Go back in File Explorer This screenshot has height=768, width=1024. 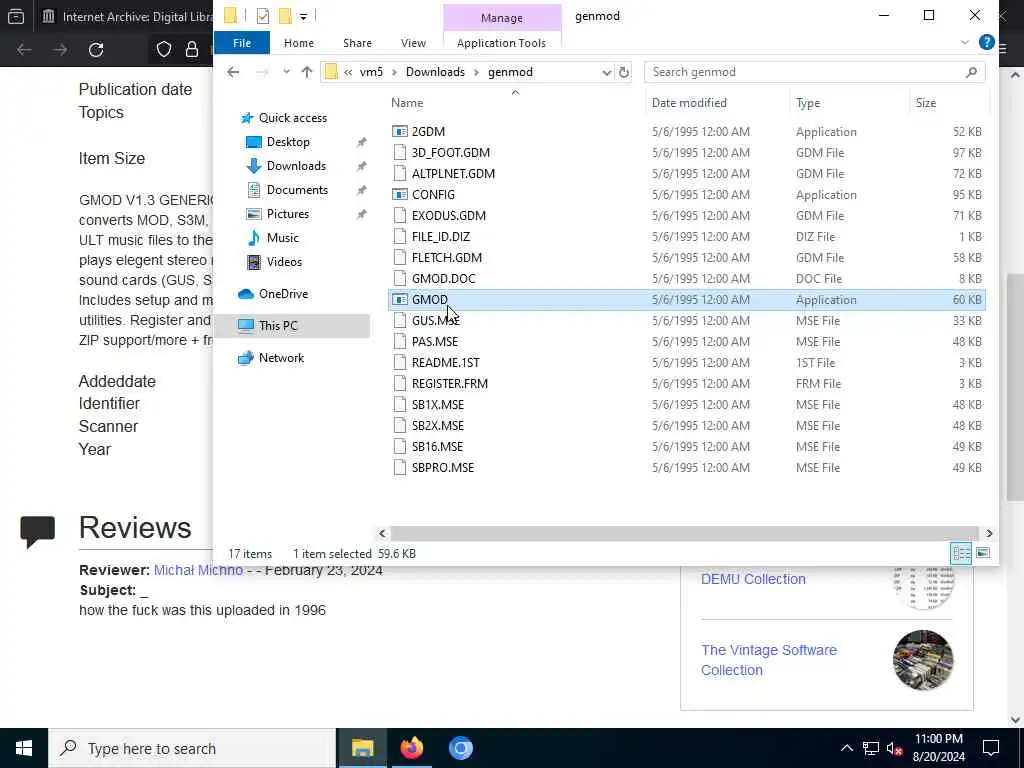tap(233, 72)
